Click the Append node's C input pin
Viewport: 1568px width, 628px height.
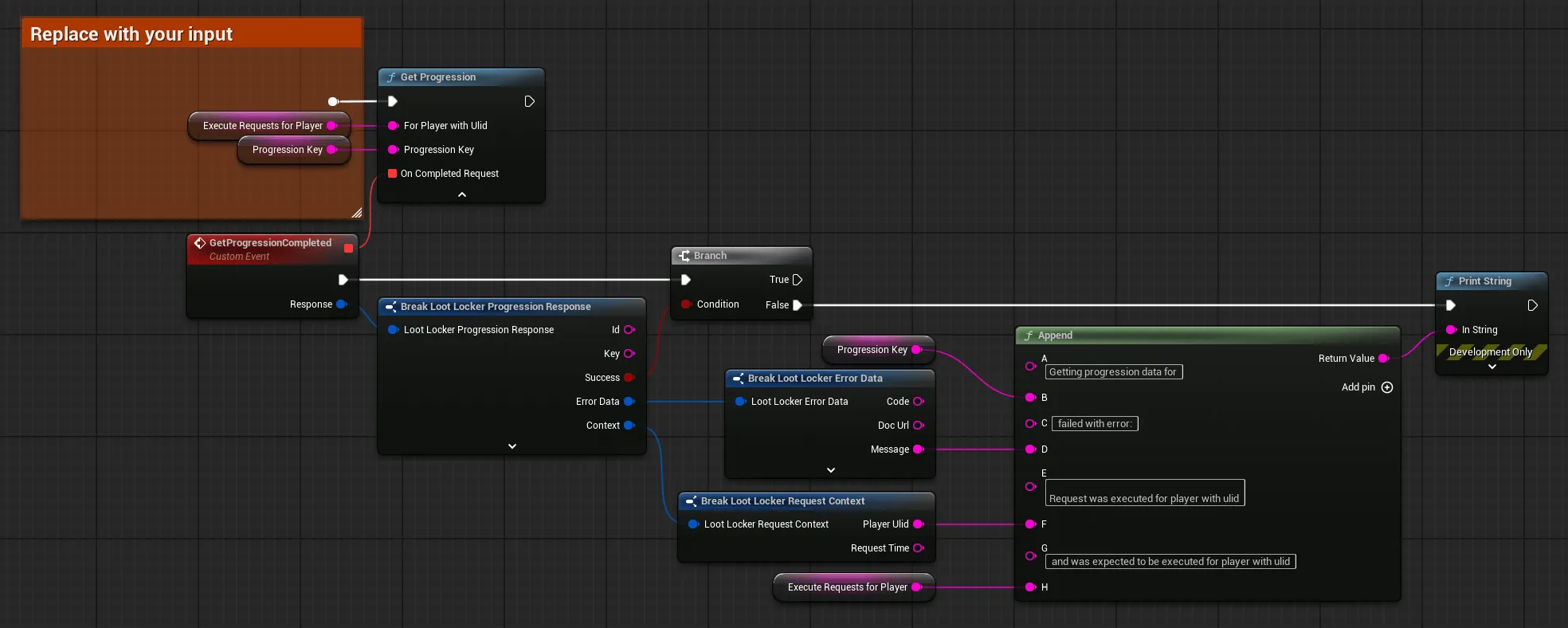[x=1030, y=424]
